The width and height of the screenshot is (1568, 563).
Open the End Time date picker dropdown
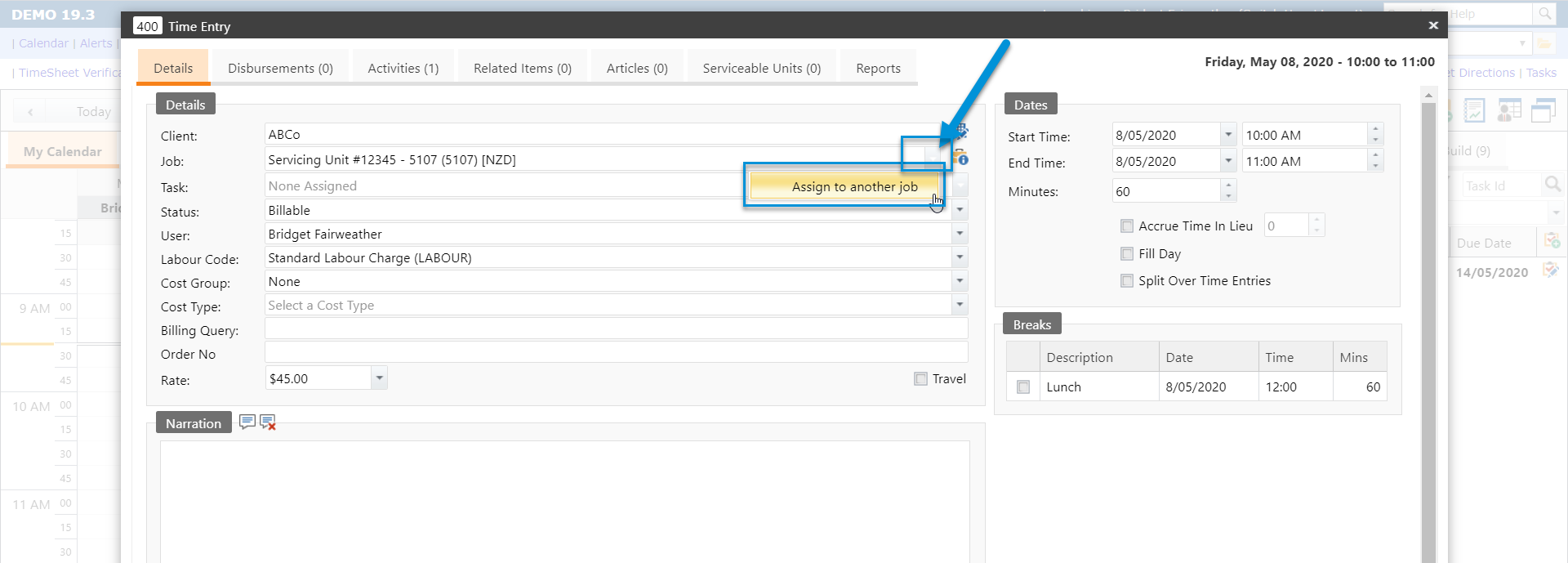tap(1228, 161)
